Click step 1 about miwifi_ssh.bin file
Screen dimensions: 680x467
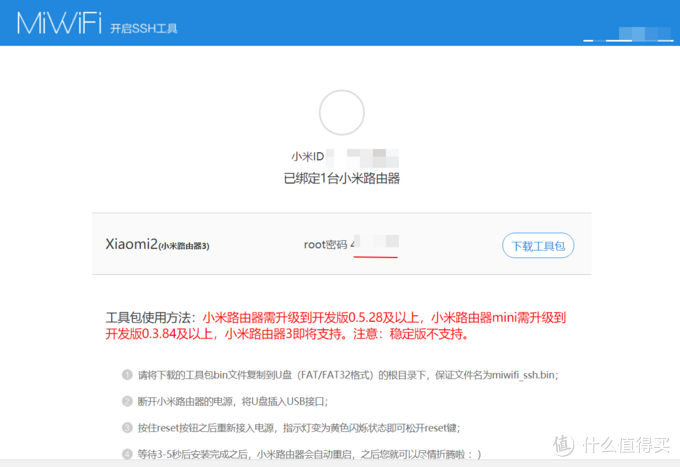pos(348,375)
